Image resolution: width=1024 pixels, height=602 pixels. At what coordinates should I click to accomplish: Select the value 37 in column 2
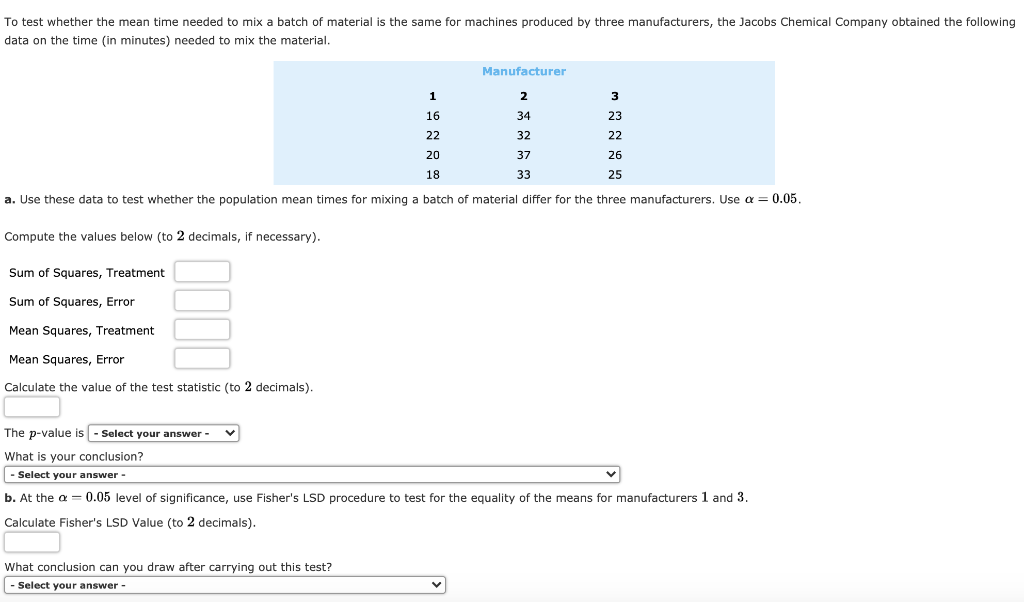click(x=523, y=154)
